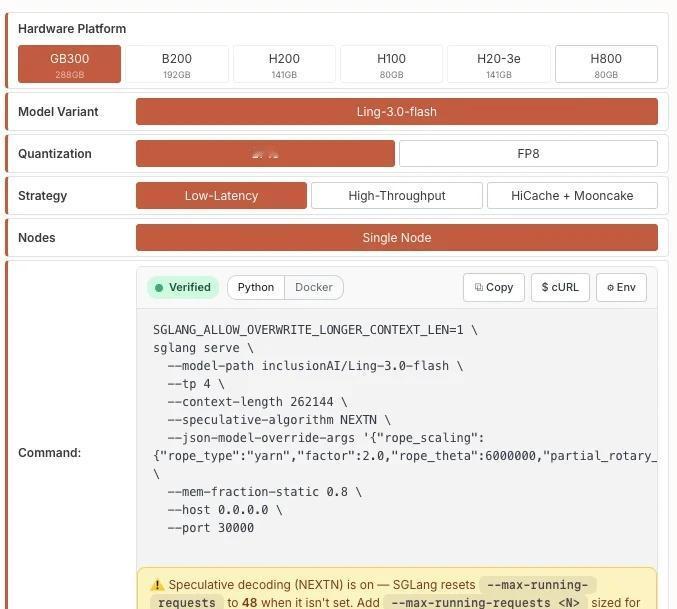Click the 'Command:' label
Viewport: 677px width, 609px height.
(50, 452)
